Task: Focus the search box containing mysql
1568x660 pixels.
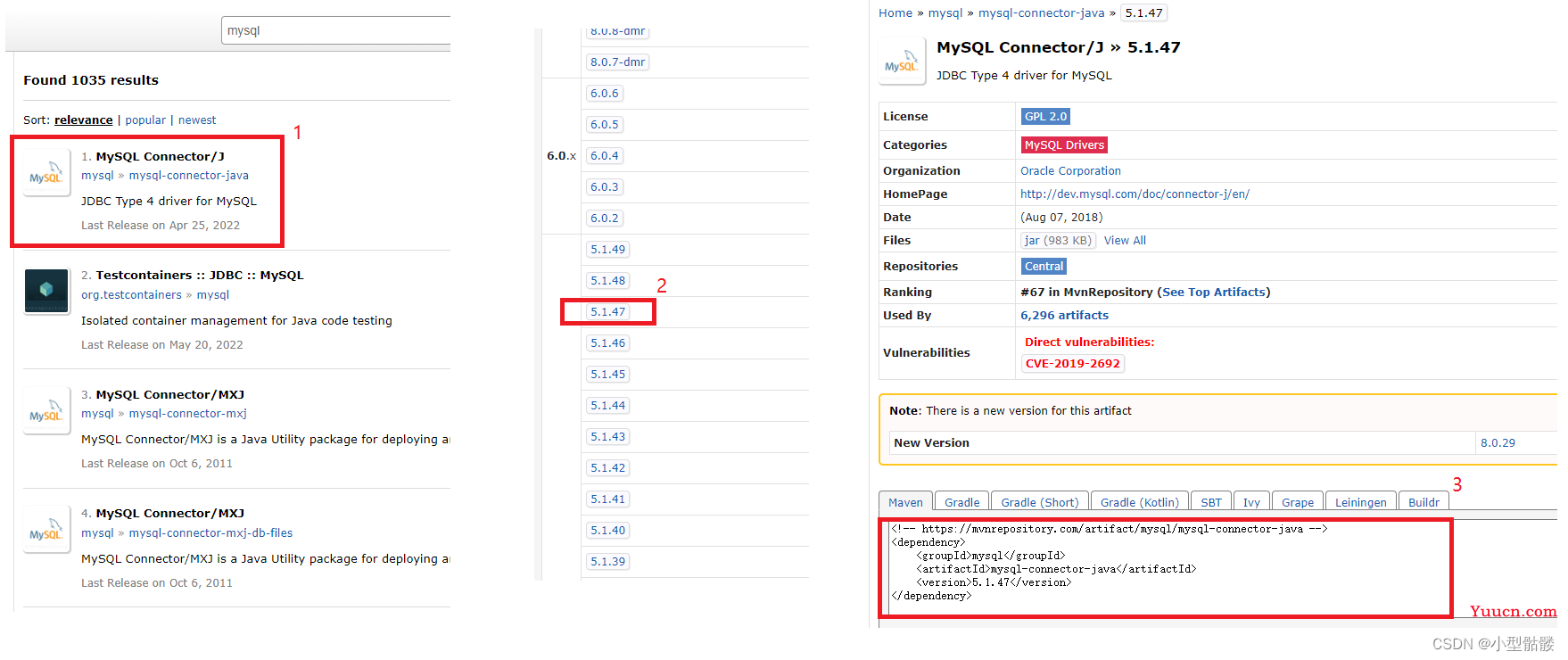Action: pyautogui.click(x=336, y=30)
